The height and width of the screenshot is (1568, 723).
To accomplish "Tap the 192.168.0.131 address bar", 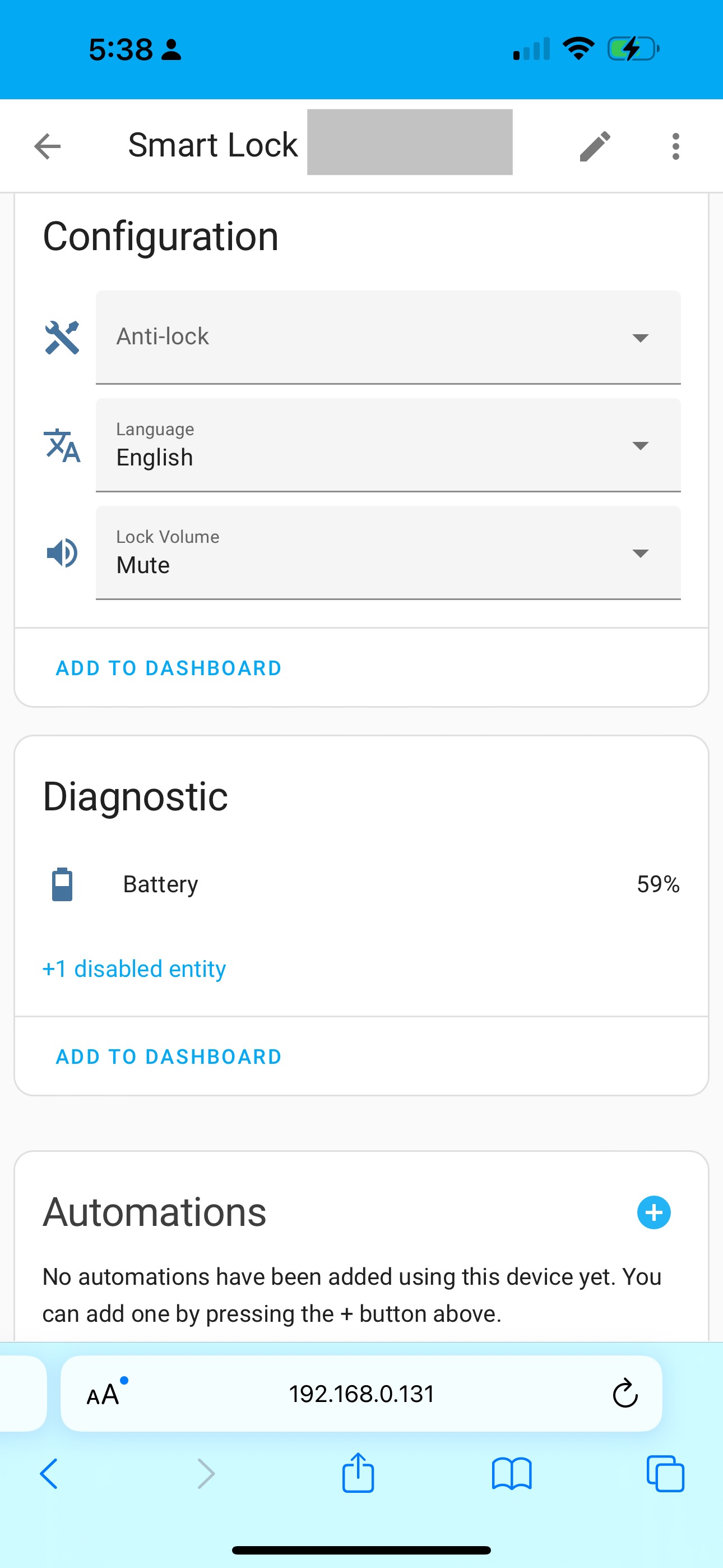I will click(x=361, y=1394).
